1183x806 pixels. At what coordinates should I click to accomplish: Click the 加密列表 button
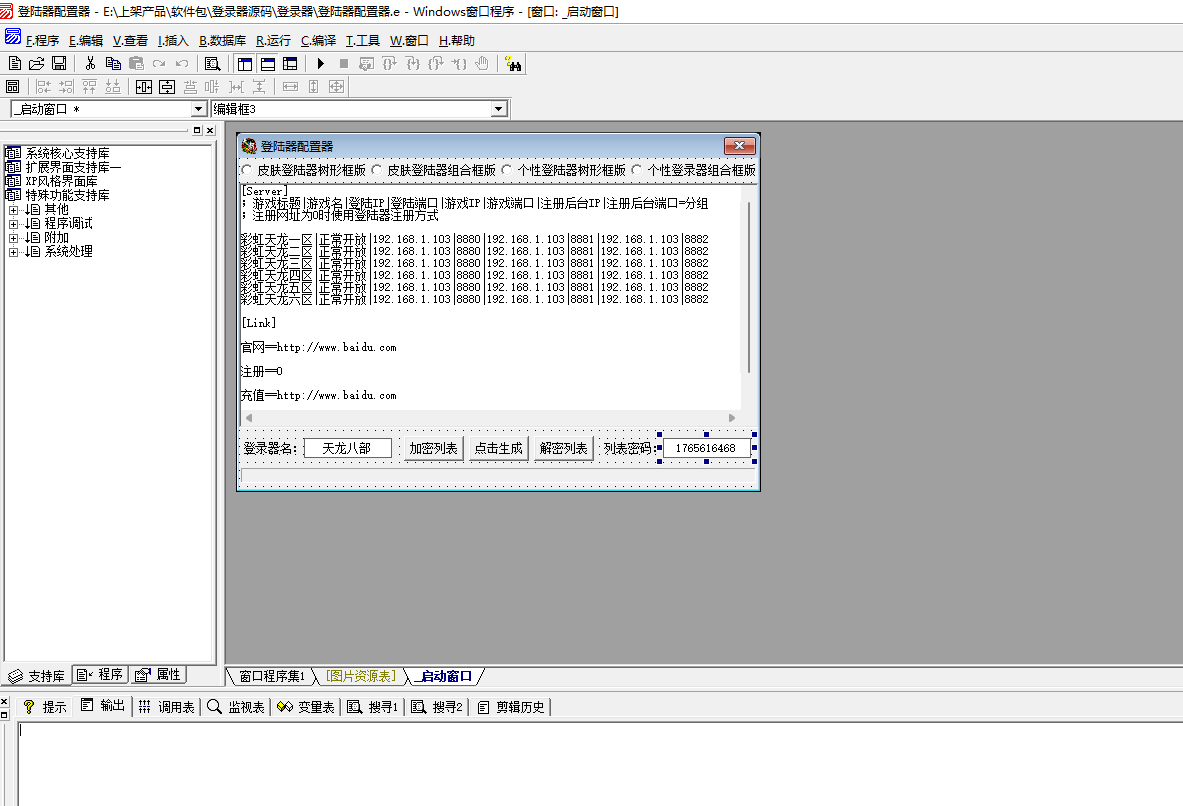click(x=433, y=448)
